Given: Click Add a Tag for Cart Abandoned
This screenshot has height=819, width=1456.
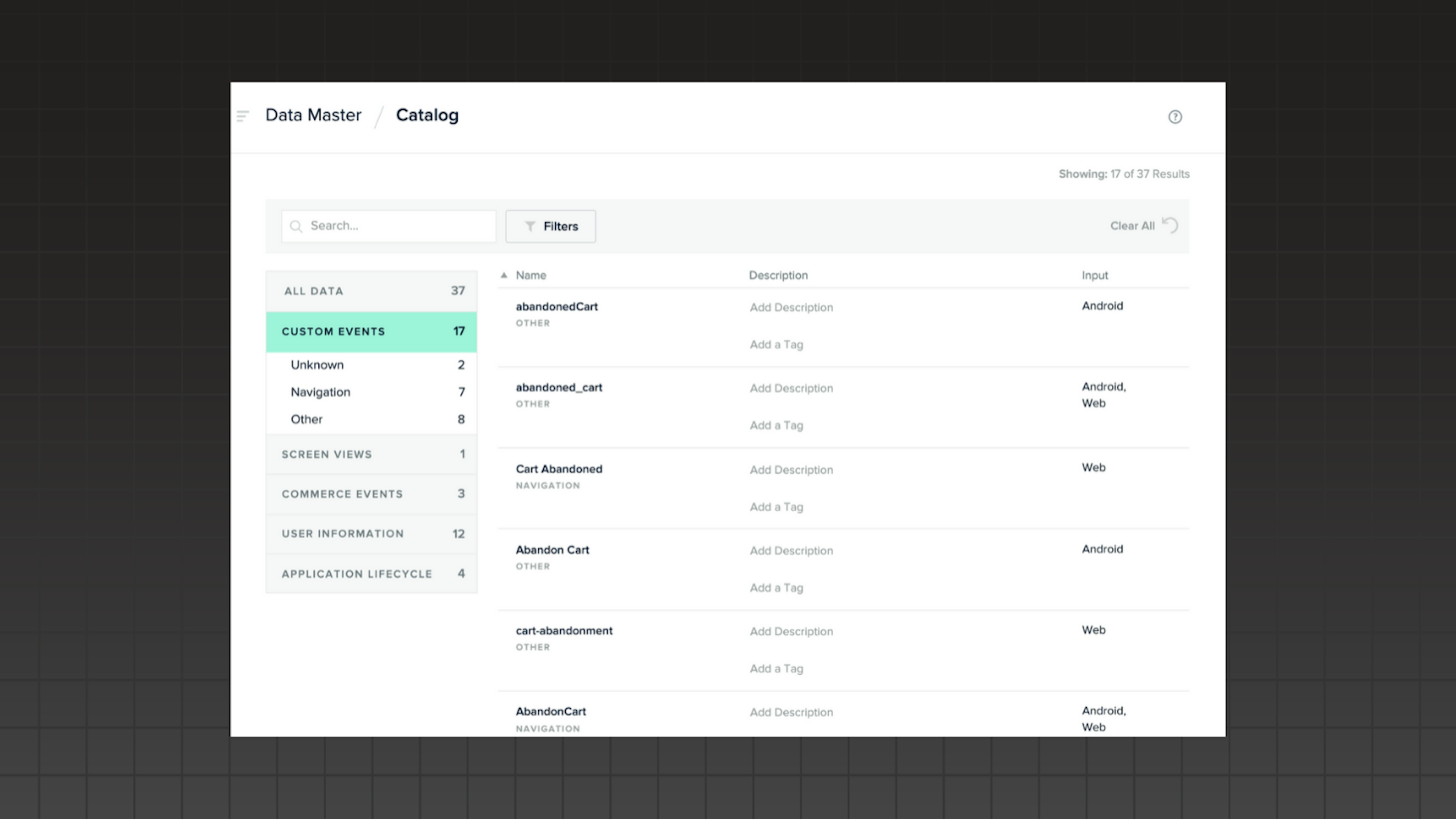Looking at the screenshot, I should tap(776, 507).
